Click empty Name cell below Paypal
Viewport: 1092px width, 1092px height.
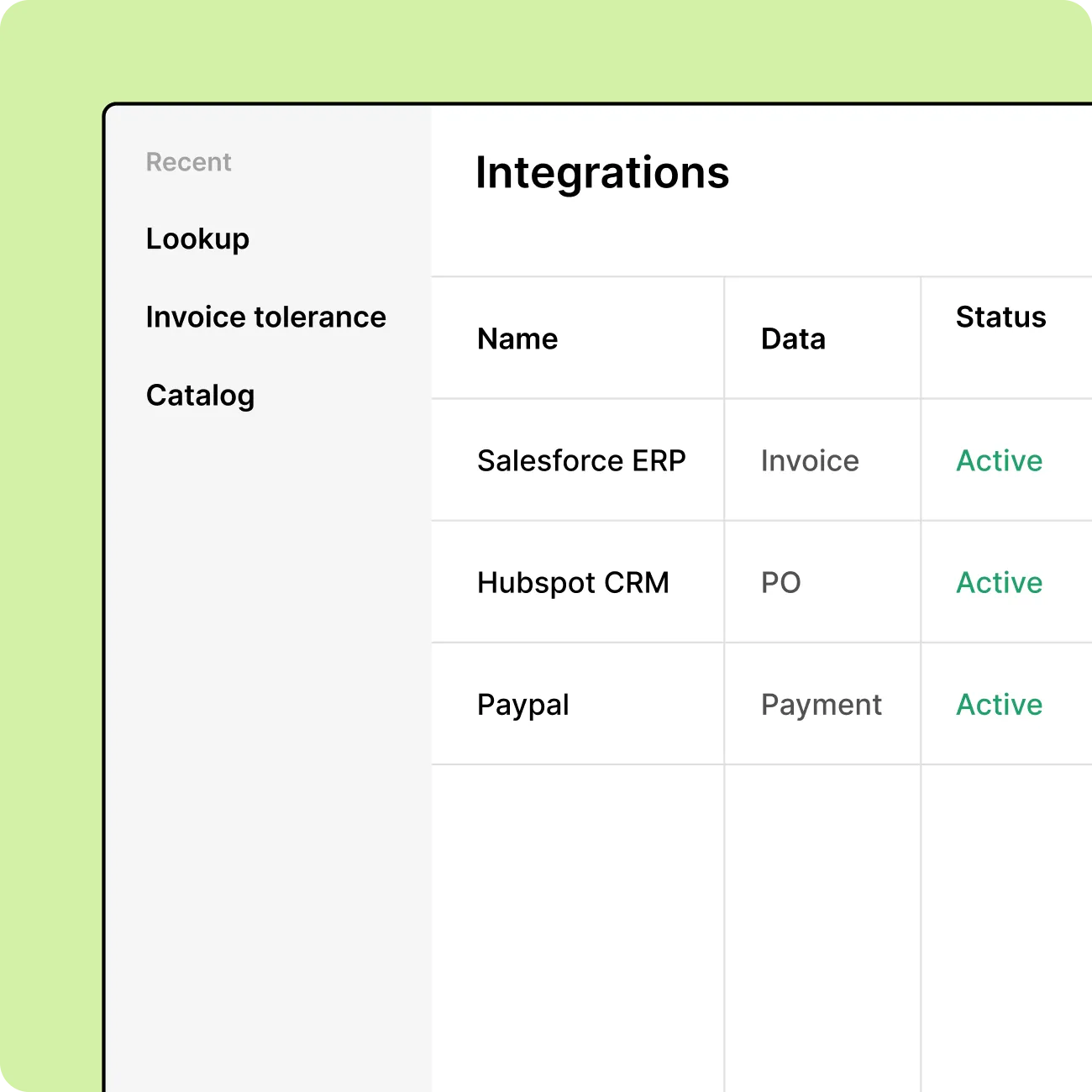(578, 928)
